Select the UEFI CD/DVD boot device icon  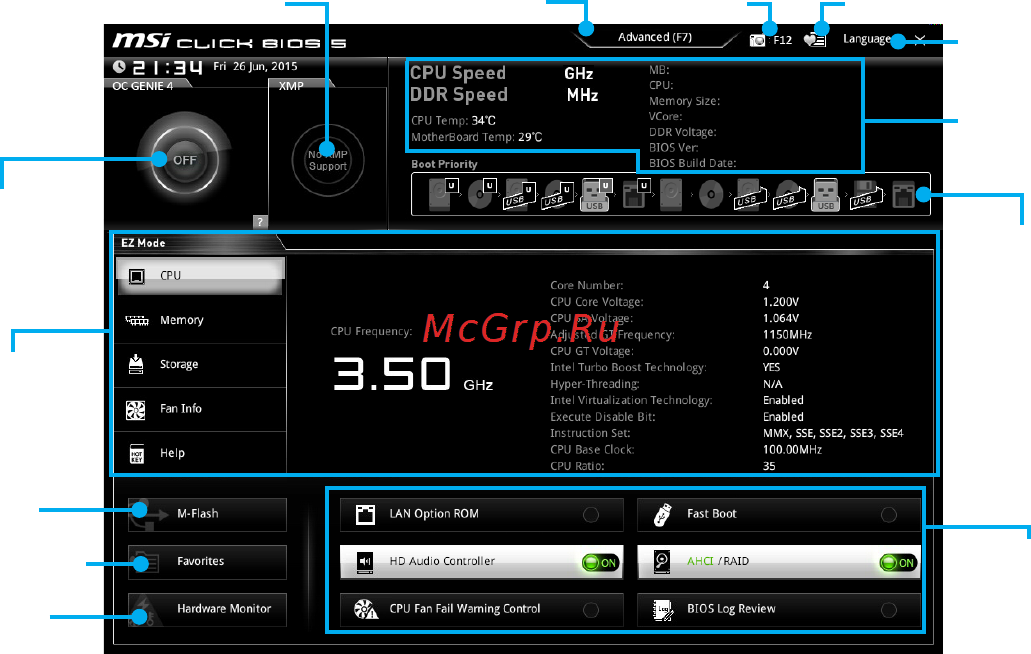pyautogui.click(x=481, y=194)
